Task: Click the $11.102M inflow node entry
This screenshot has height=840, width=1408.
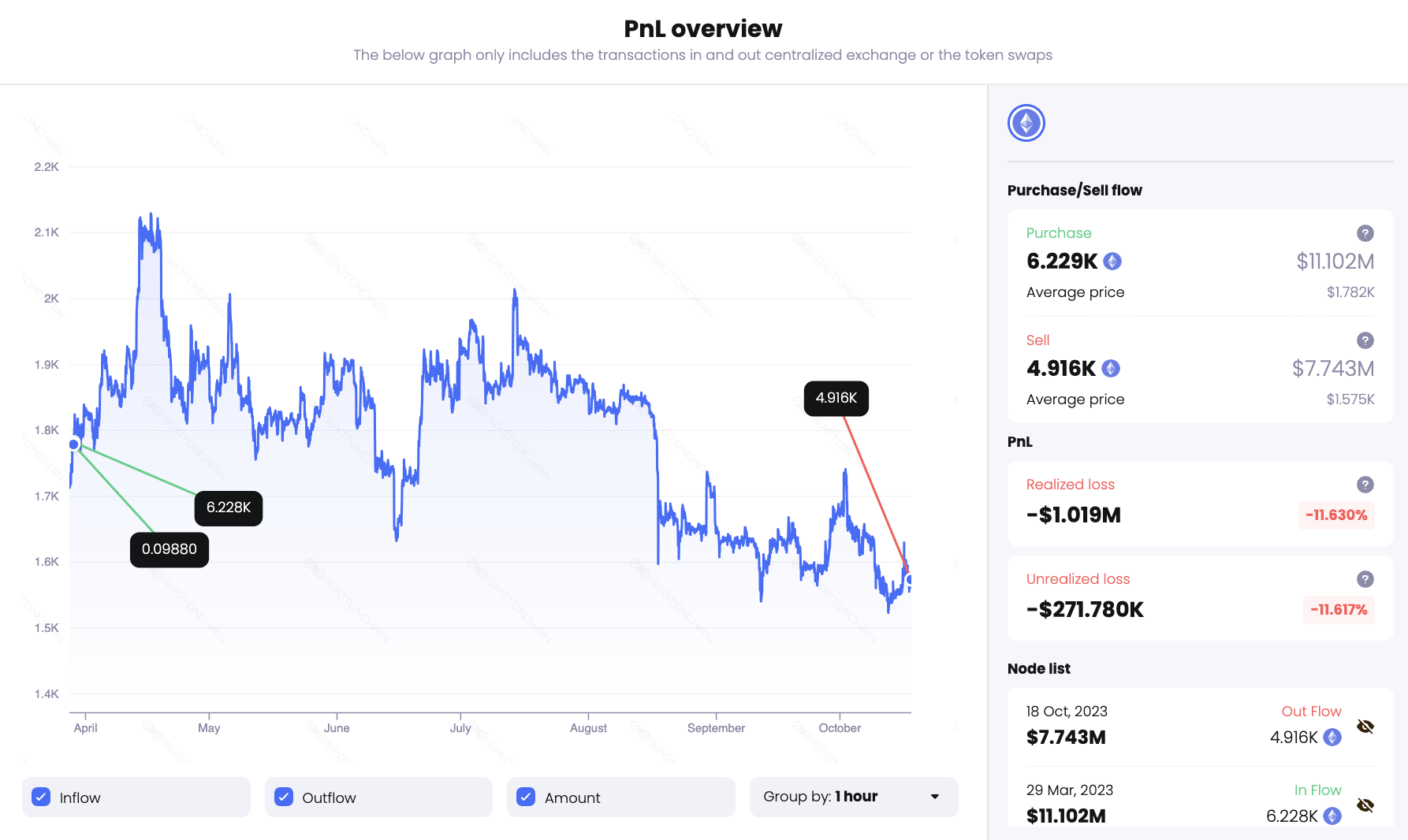Action: tap(1066, 816)
